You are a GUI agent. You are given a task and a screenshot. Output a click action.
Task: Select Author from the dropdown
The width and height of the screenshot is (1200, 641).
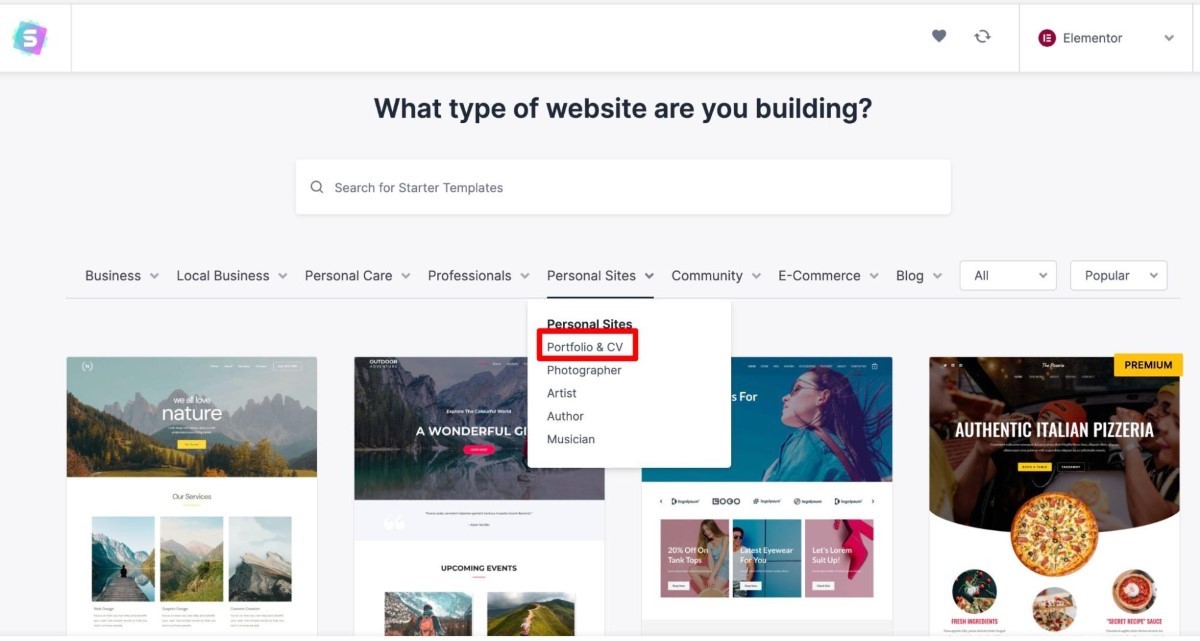(x=565, y=416)
